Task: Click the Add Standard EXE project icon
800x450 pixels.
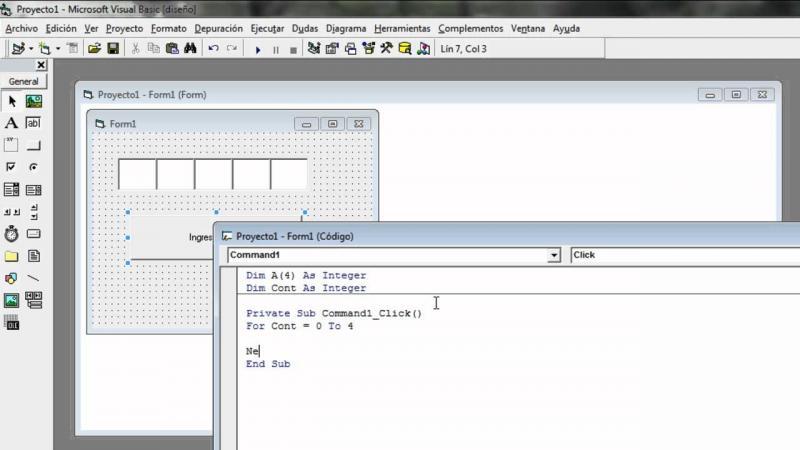Action: click(18, 49)
